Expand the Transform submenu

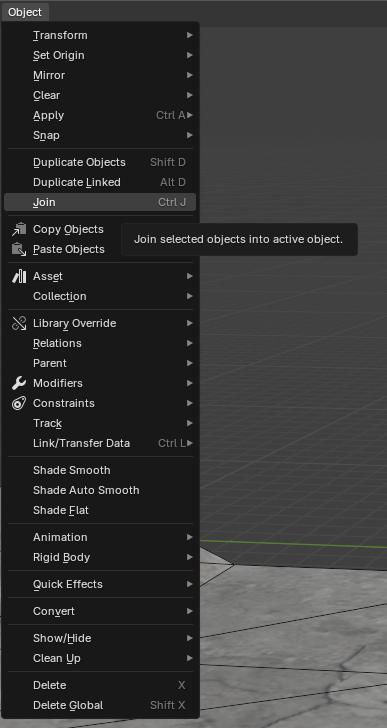click(x=100, y=35)
